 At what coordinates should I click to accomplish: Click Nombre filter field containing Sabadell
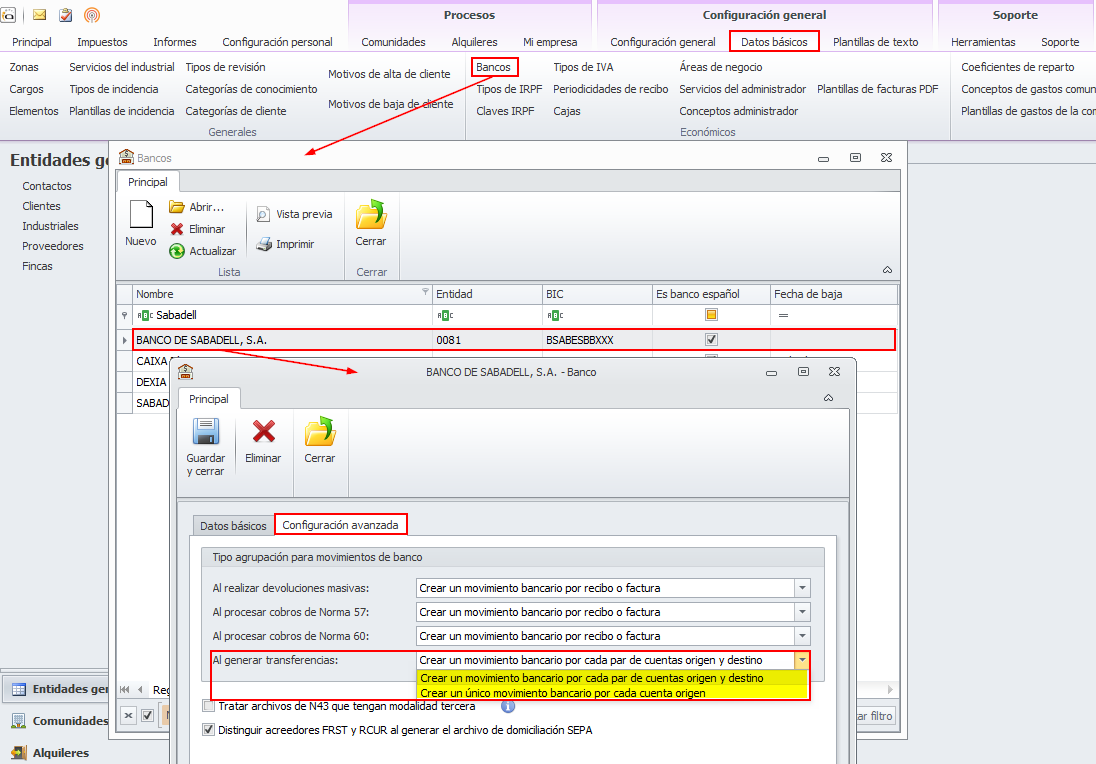click(282, 315)
